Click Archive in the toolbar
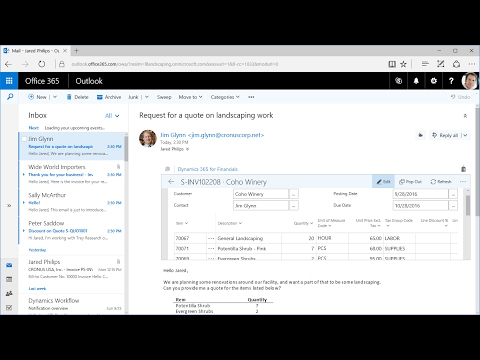 tap(109, 97)
